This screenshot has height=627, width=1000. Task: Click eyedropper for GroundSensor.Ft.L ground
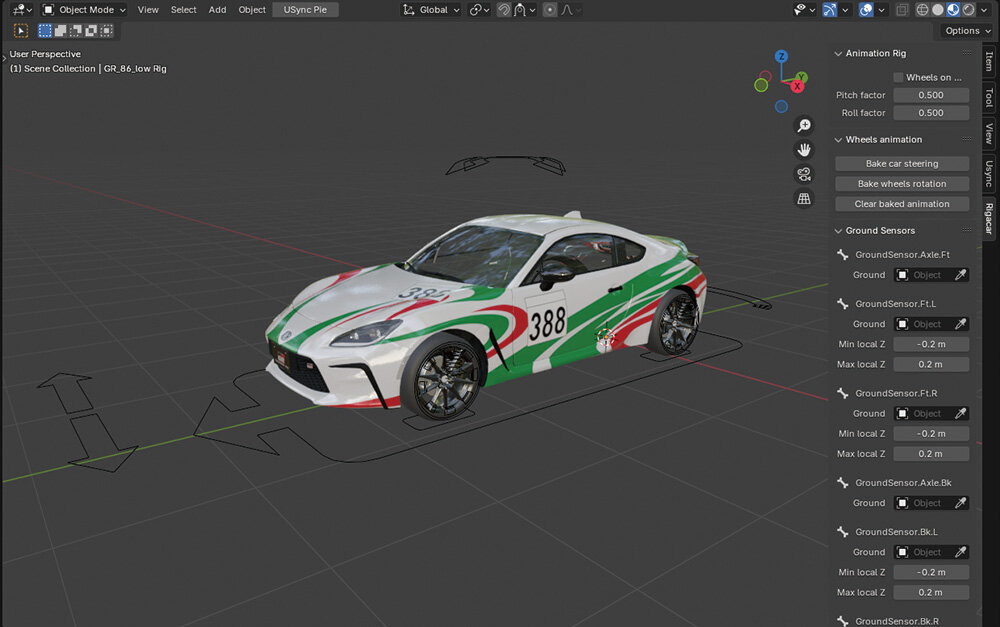[x=960, y=324]
